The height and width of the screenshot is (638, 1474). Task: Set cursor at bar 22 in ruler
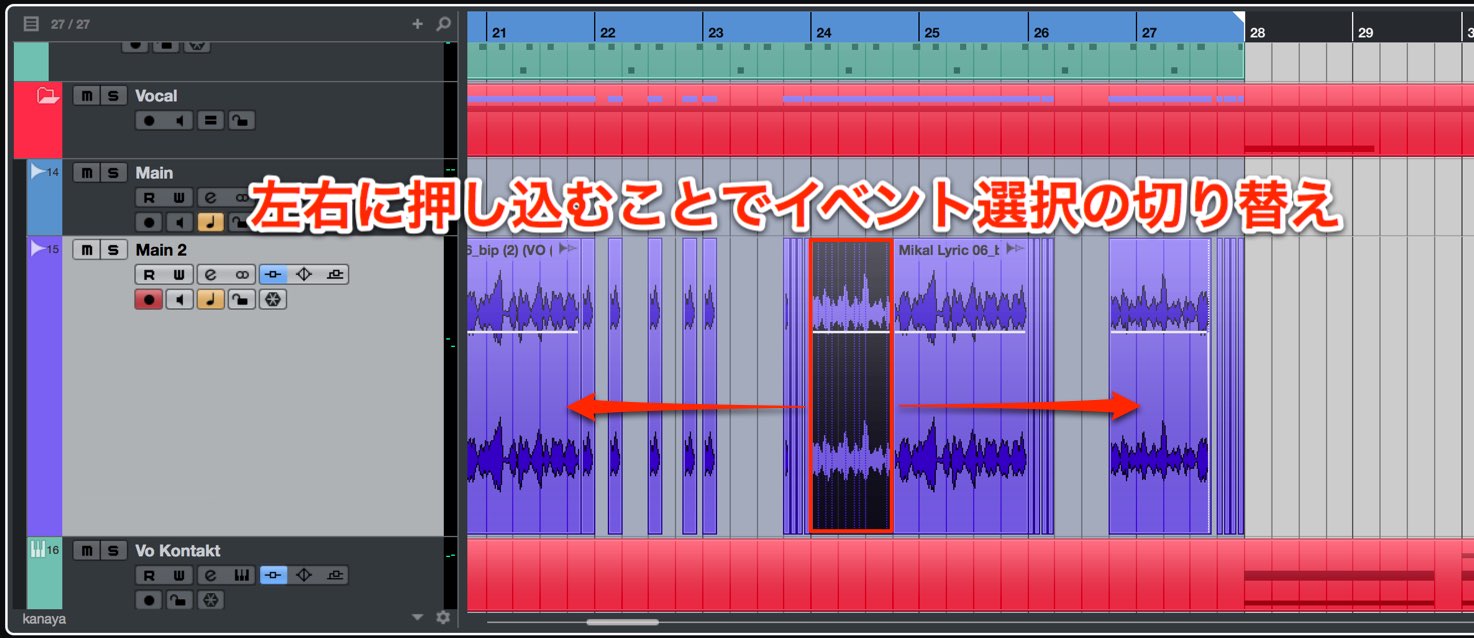(x=607, y=32)
